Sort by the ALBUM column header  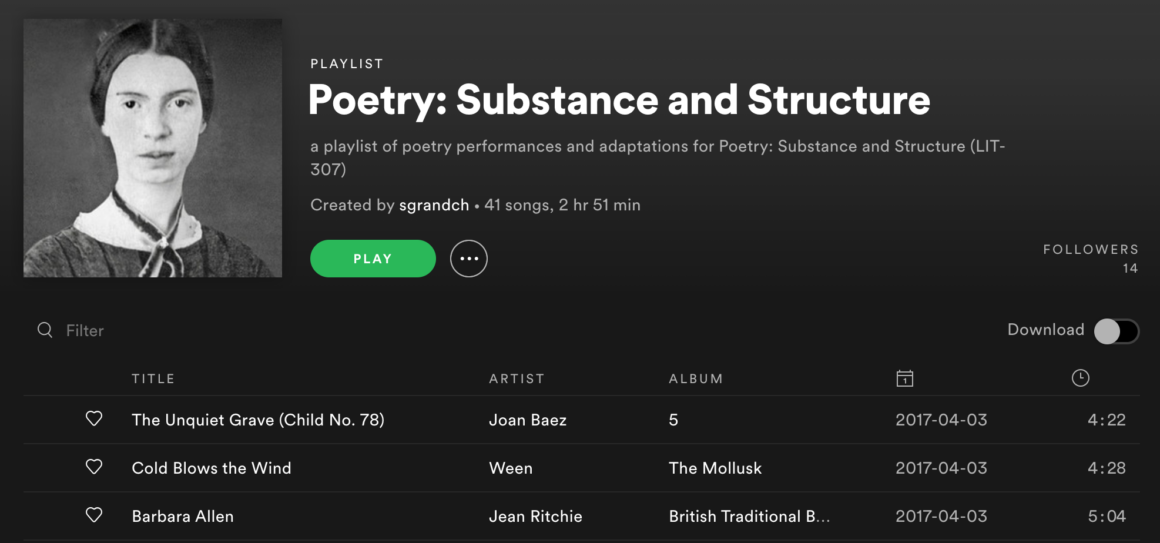coord(695,379)
